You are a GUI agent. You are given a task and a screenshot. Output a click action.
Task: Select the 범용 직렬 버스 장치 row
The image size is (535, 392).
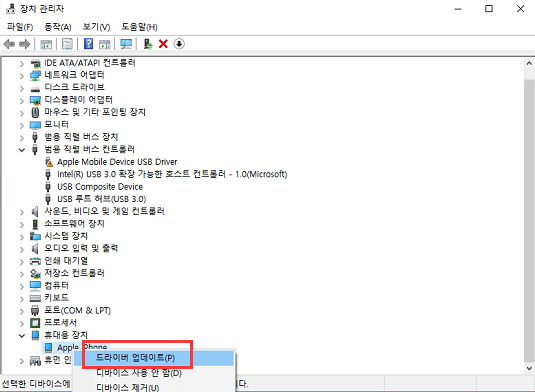click(x=81, y=137)
